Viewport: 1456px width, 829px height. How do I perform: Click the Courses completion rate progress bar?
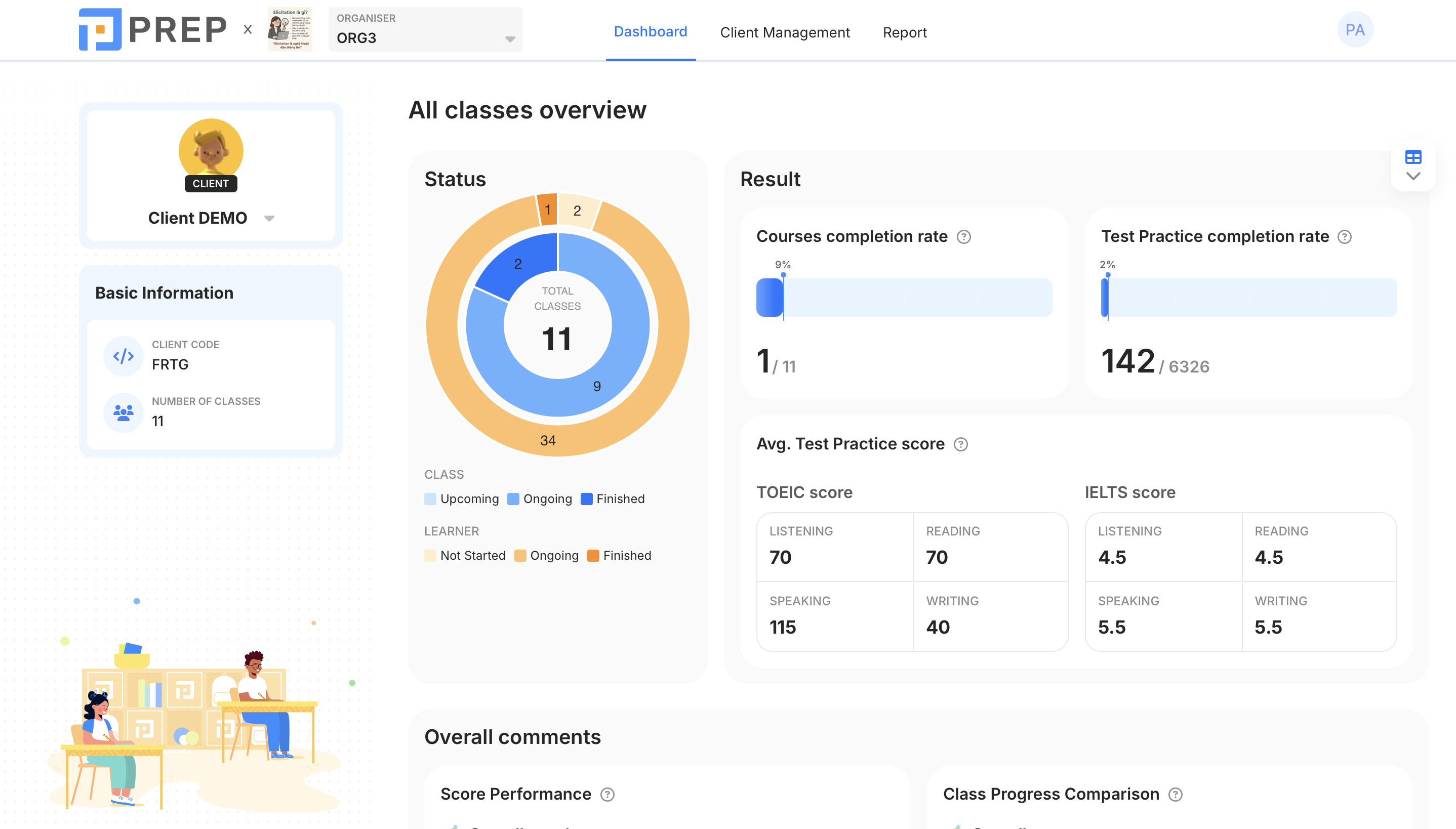904,297
